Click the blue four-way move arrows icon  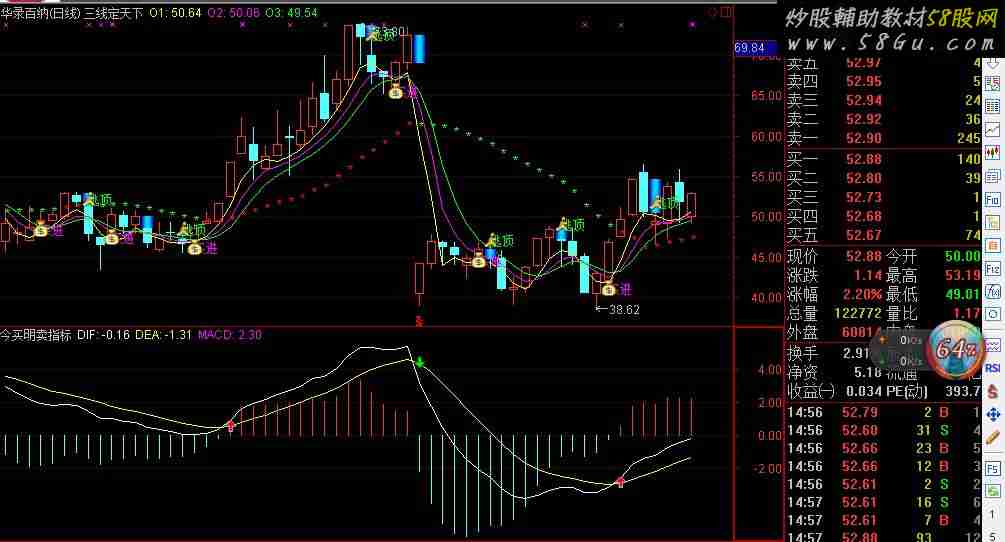coord(993,414)
